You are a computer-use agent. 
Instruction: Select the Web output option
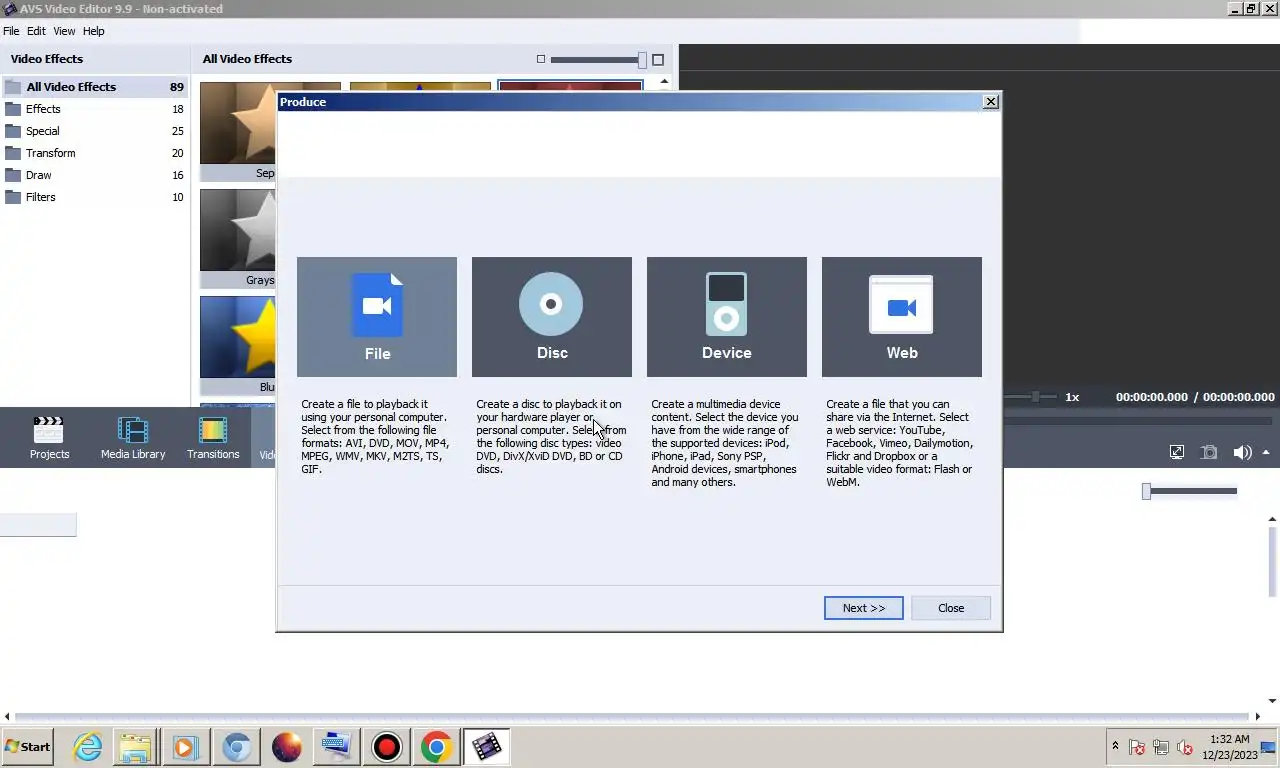902,317
